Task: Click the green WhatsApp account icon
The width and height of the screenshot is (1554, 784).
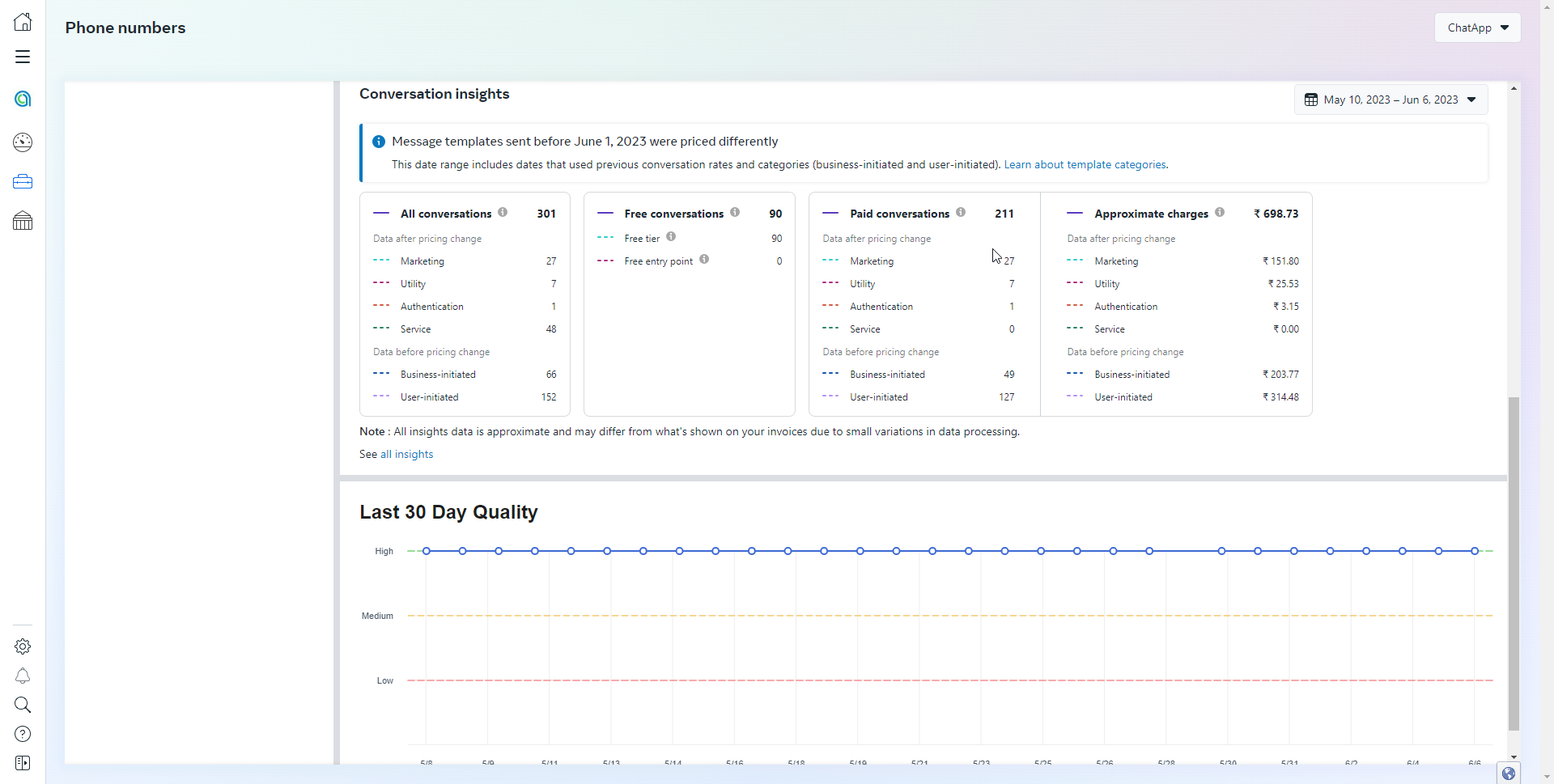Action: pos(23,99)
